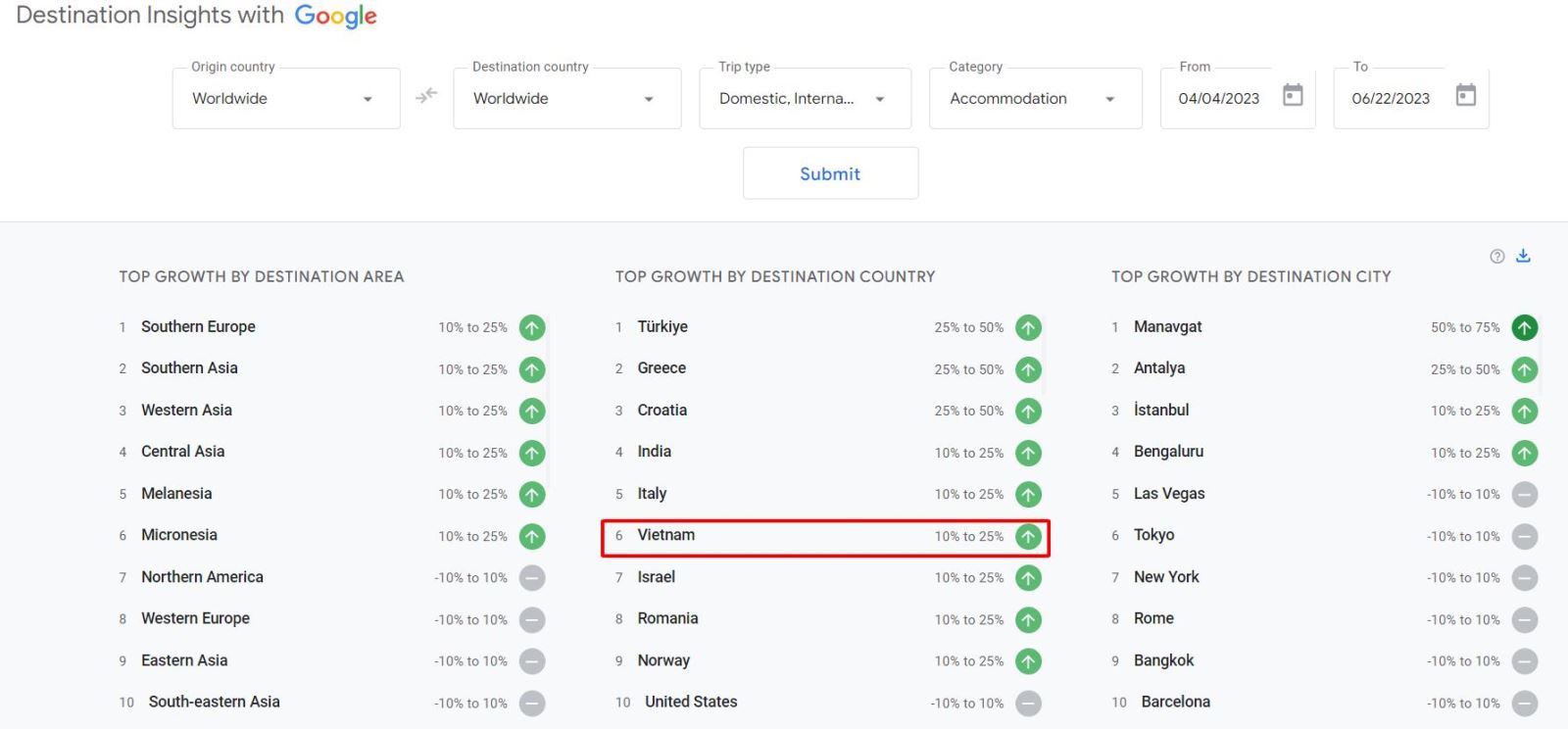The image size is (1568, 729).
Task: Click Manavgat's dark green growth arrow
Action: click(x=1524, y=327)
